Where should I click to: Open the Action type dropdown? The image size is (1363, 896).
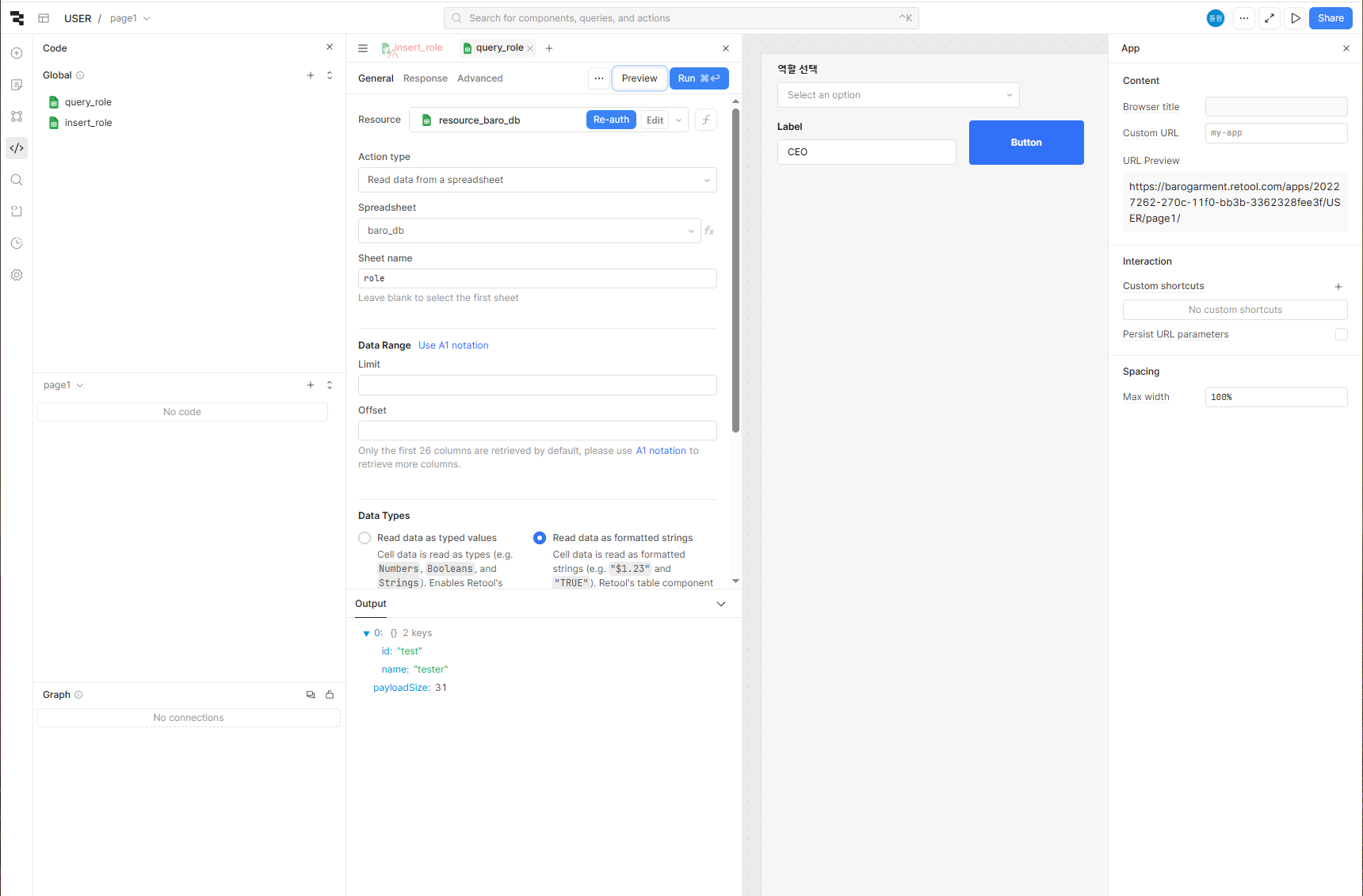(537, 180)
